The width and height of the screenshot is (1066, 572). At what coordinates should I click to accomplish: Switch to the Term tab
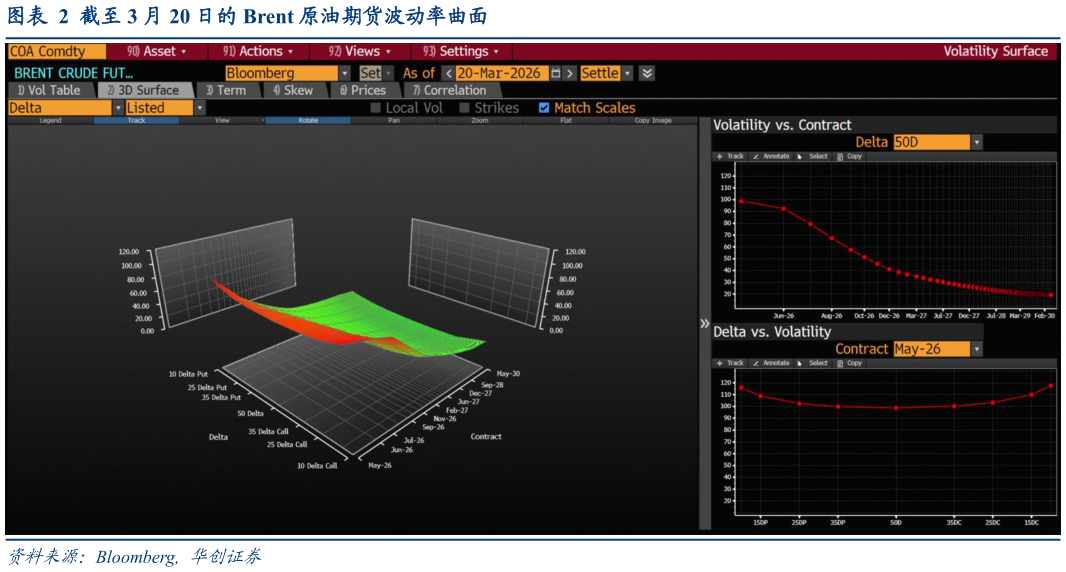point(226,90)
